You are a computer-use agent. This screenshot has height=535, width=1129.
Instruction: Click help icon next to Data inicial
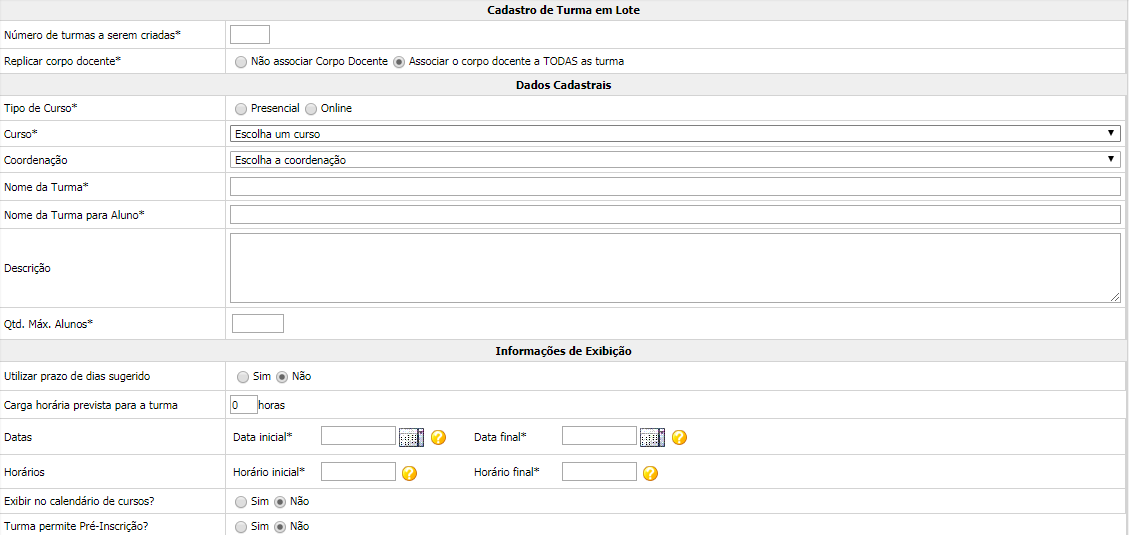(438, 437)
